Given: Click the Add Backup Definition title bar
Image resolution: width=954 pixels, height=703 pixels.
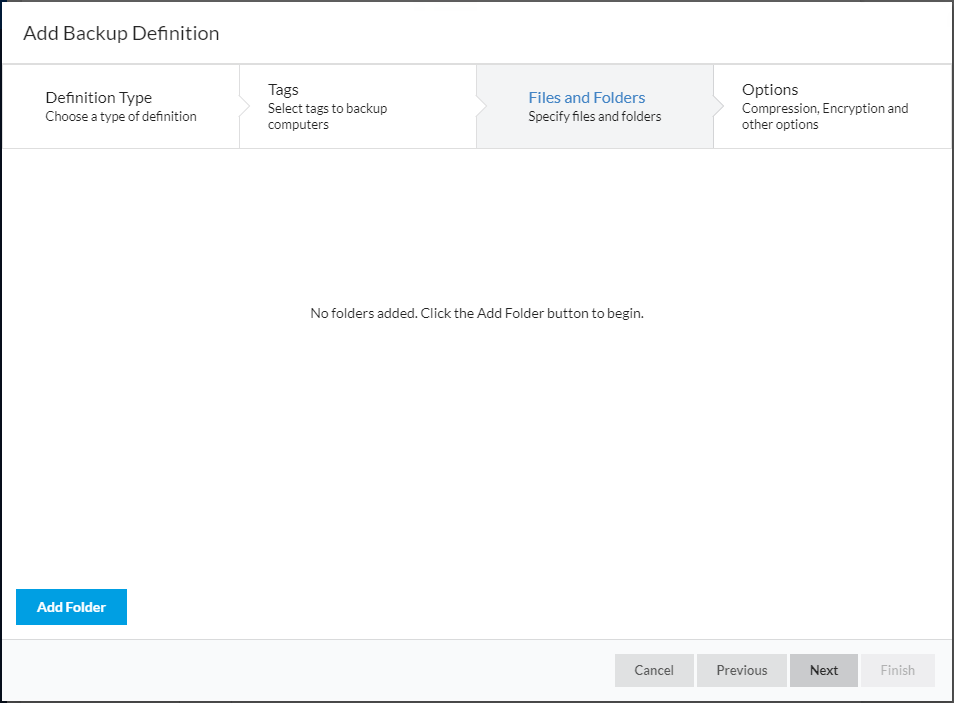Looking at the screenshot, I should pyautogui.click(x=120, y=33).
